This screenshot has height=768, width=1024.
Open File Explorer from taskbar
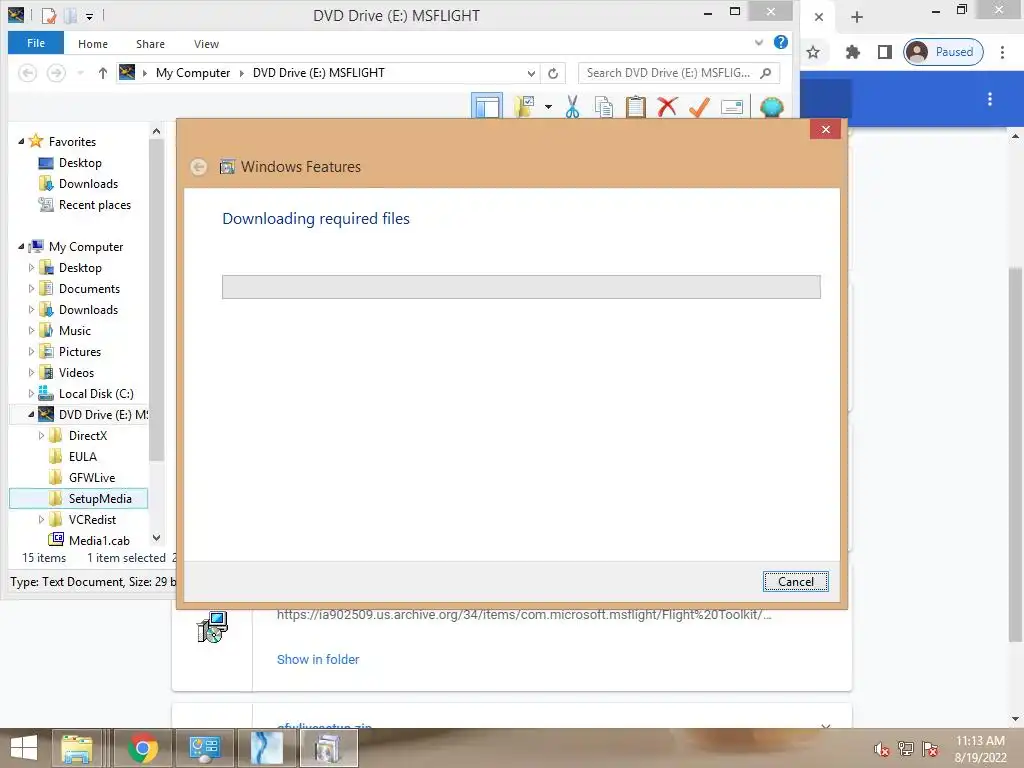[x=77, y=748]
